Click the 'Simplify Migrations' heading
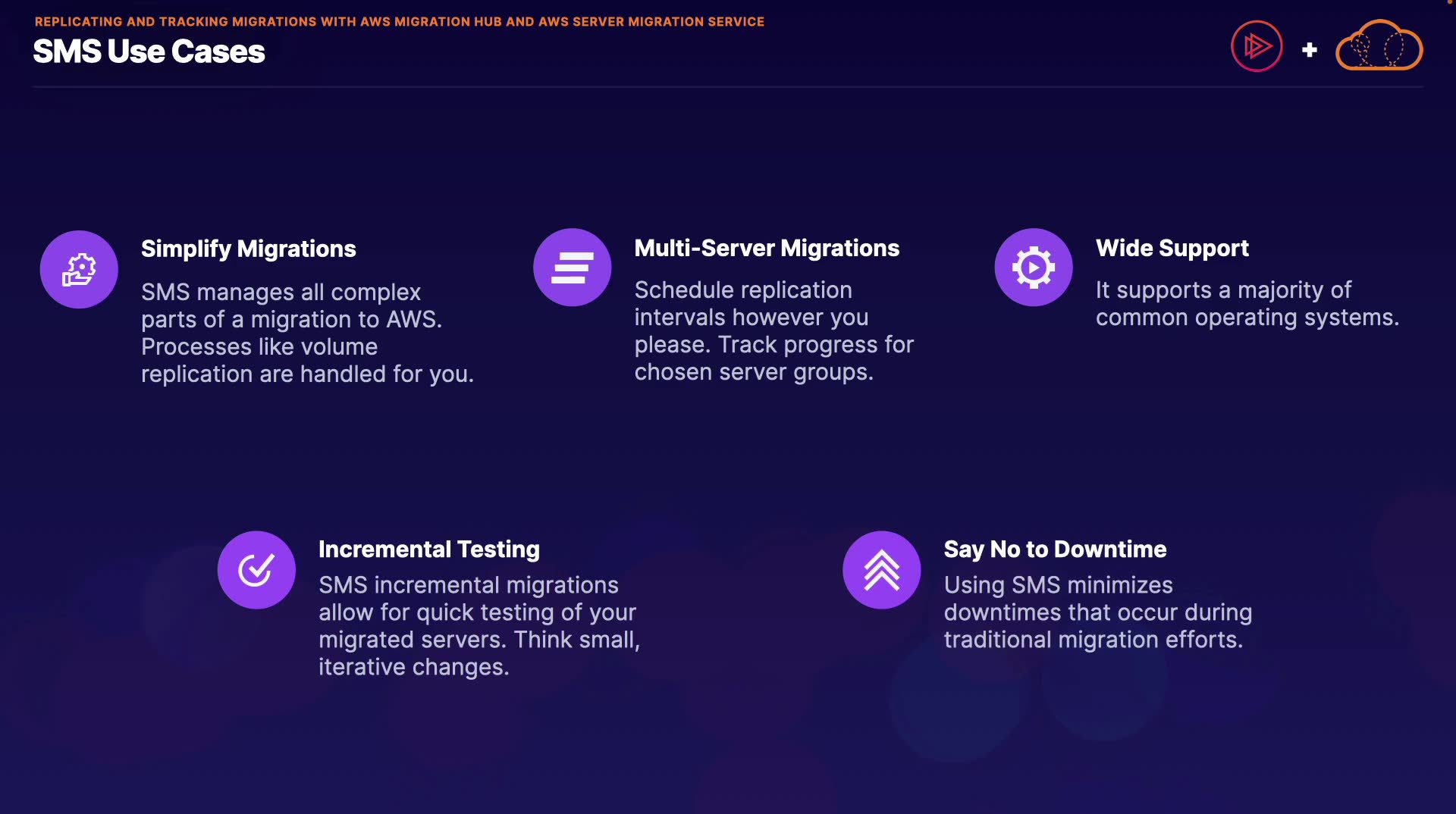The width and height of the screenshot is (1456, 814). pos(249,249)
